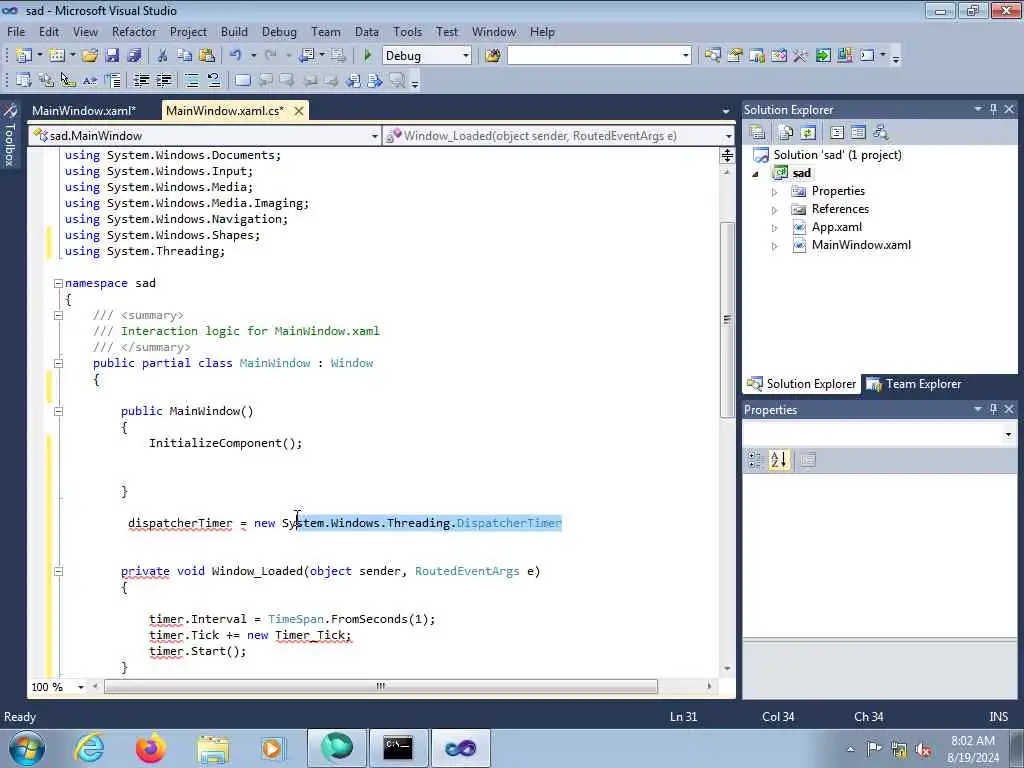Open the Debug configuration dropdown
Image resolution: width=1024 pixels, height=768 pixels.
(466, 56)
